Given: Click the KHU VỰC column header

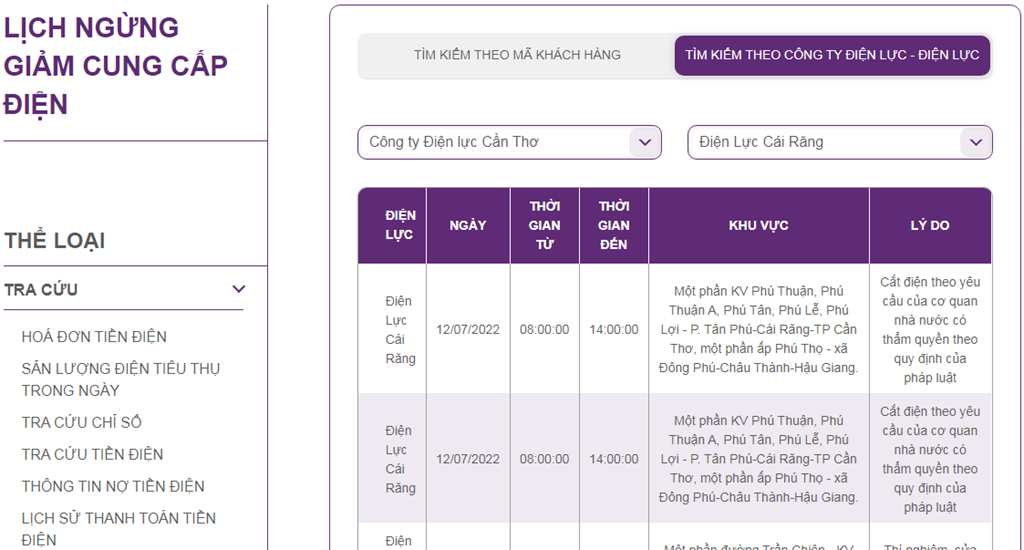Looking at the screenshot, I should pos(758,225).
